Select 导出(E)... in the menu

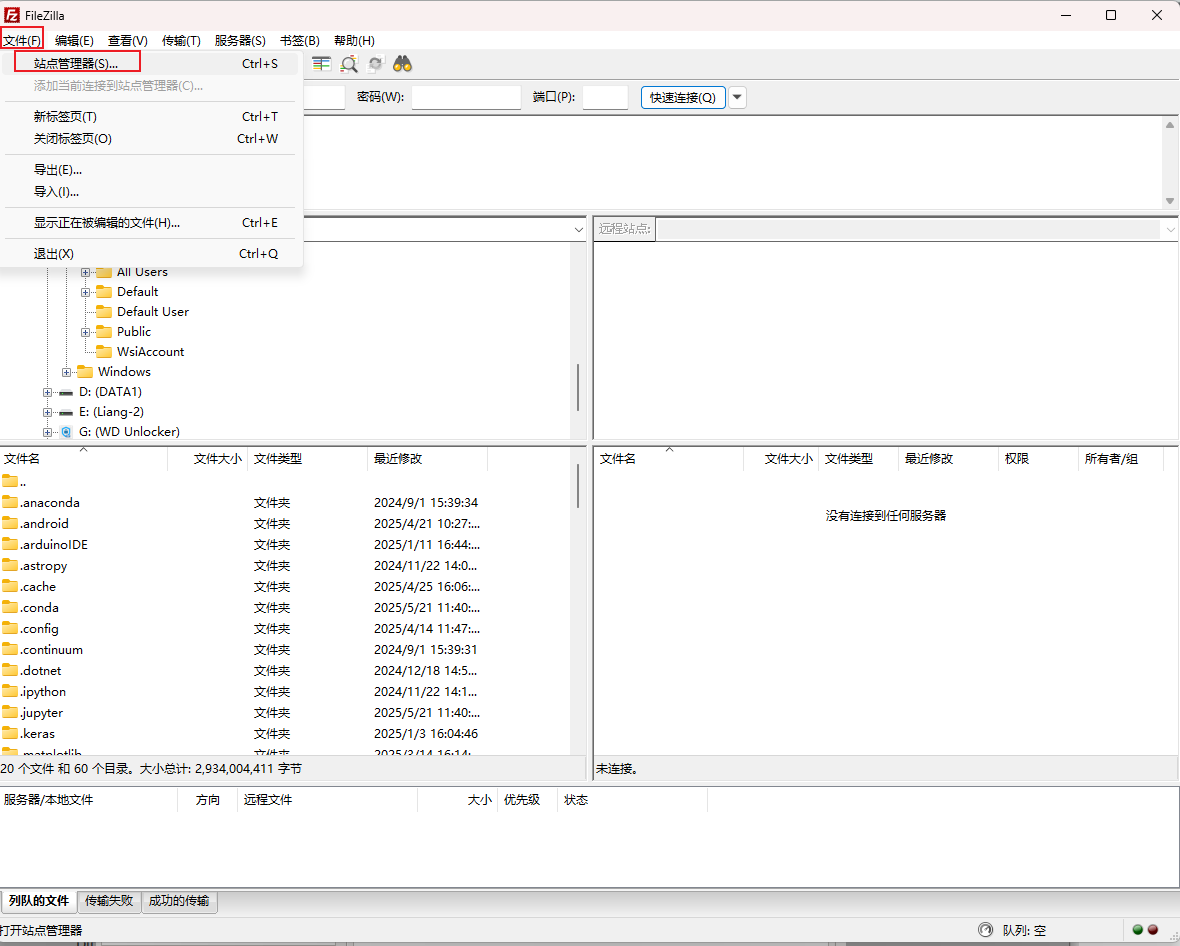pos(151,169)
